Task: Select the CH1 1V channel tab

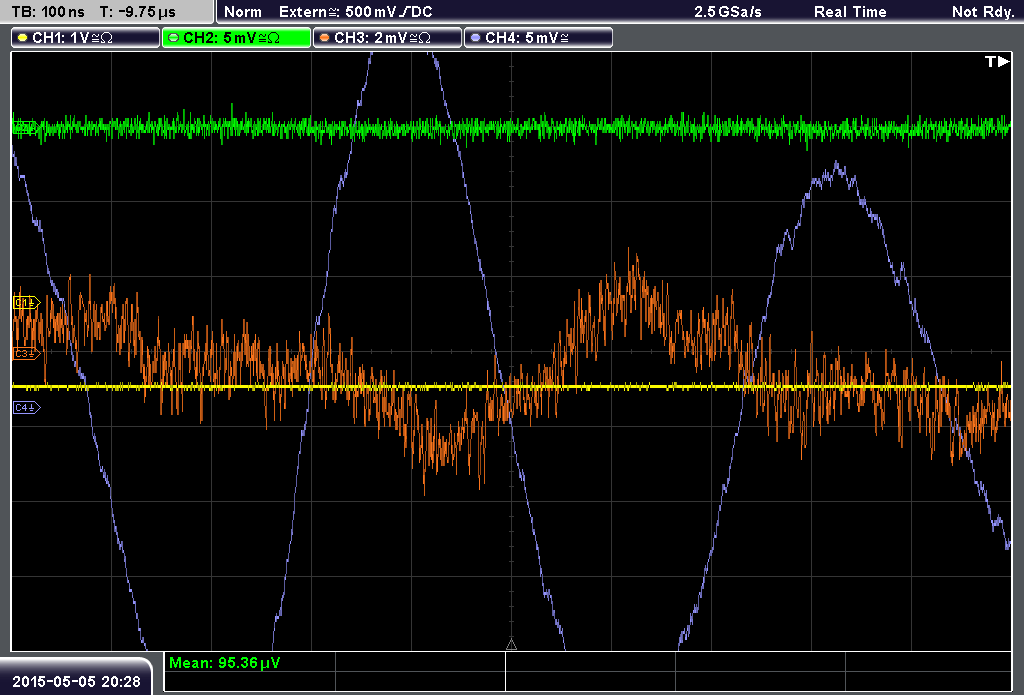Action: [86, 38]
